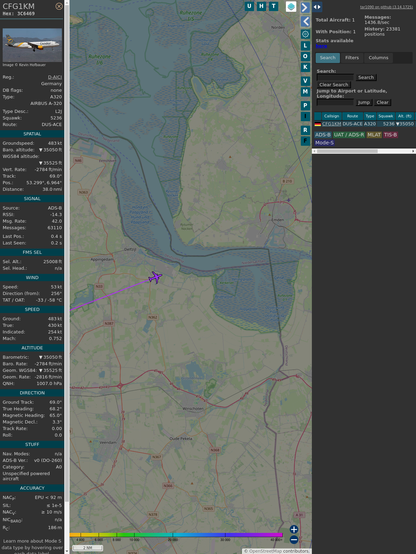Click the M map option button

click(x=305, y=92)
